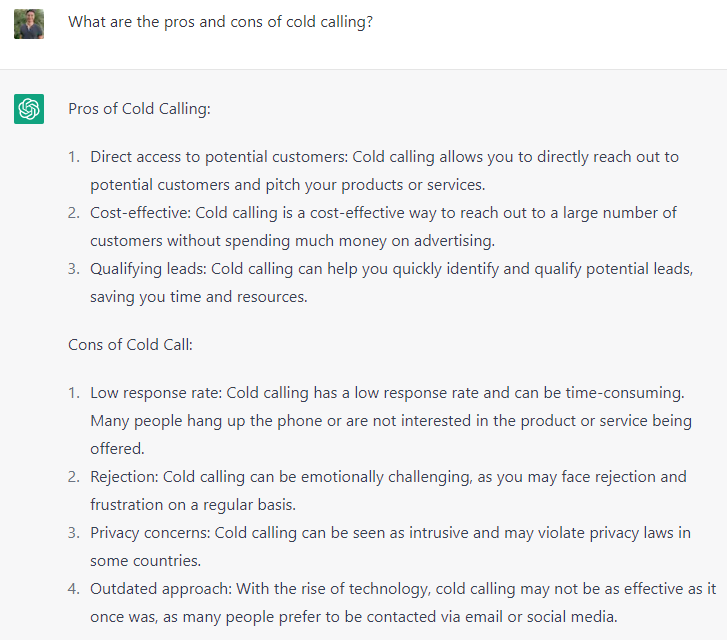Click the 'Privacy concerns' list item text
Viewport: 727px width, 640px height.
click(x=390, y=546)
